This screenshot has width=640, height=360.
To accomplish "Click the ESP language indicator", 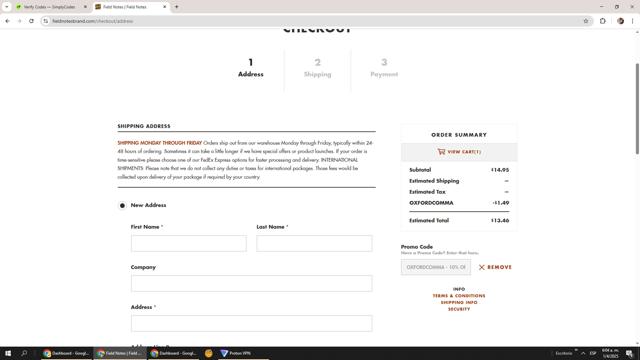I will pyautogui.click(x=593, y=353).
